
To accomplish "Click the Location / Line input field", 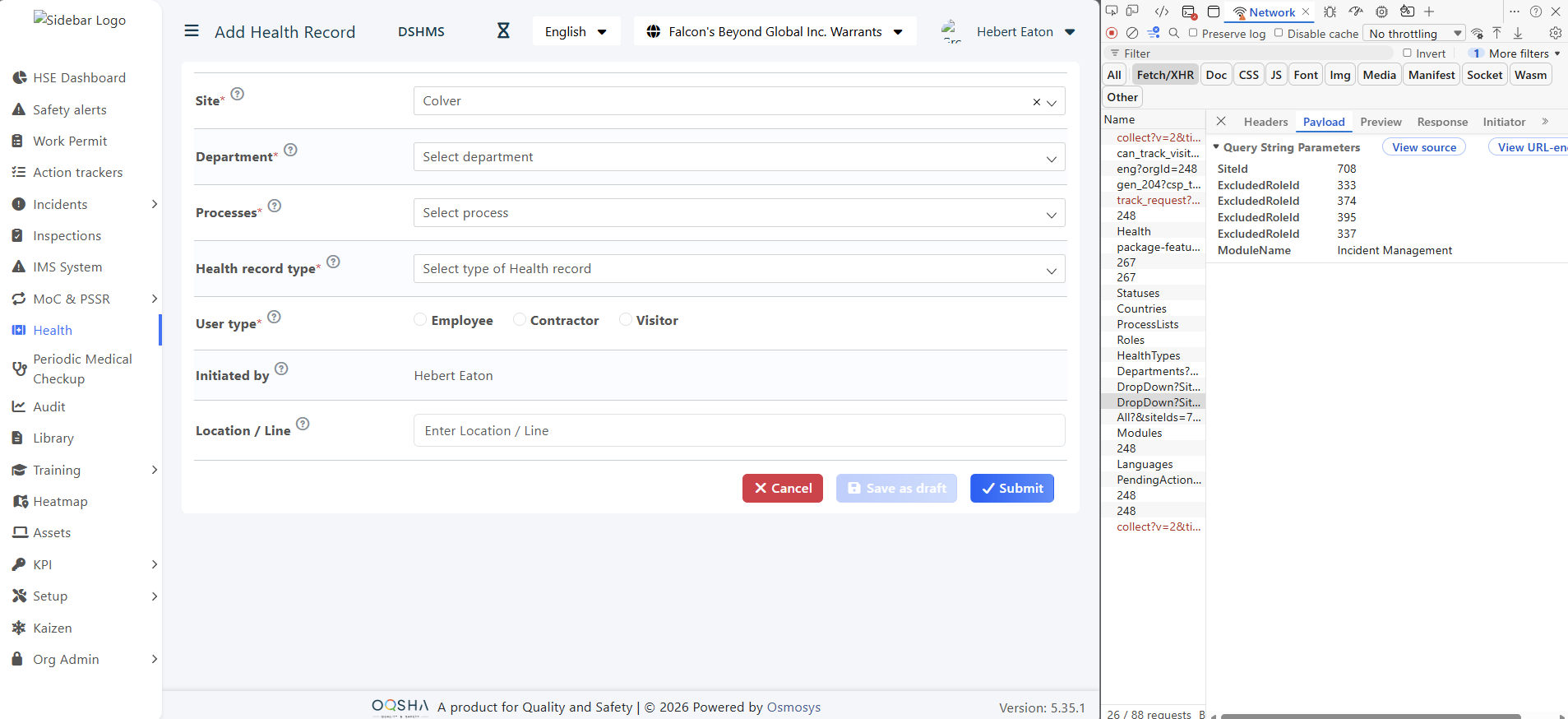I will (x=738, y=431).
